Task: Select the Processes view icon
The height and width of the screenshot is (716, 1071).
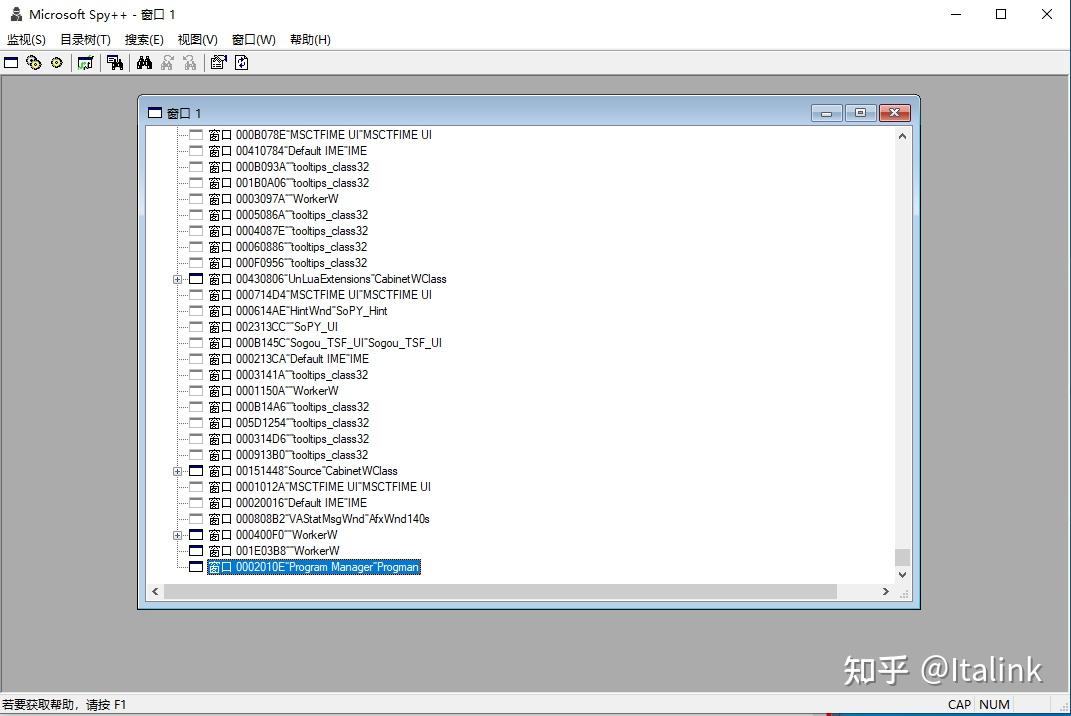Action: (33, 62)
